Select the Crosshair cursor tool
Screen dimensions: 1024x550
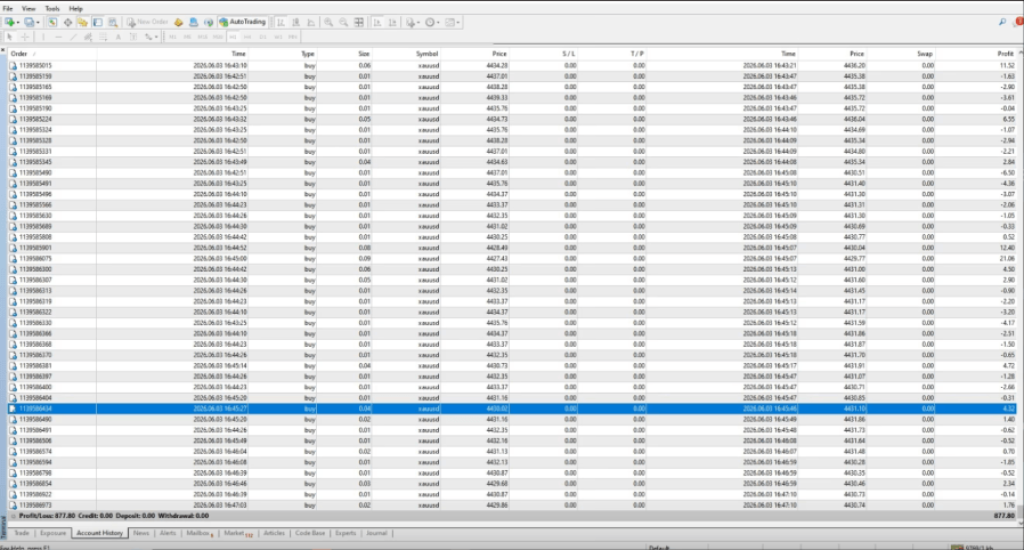point(25,37)
